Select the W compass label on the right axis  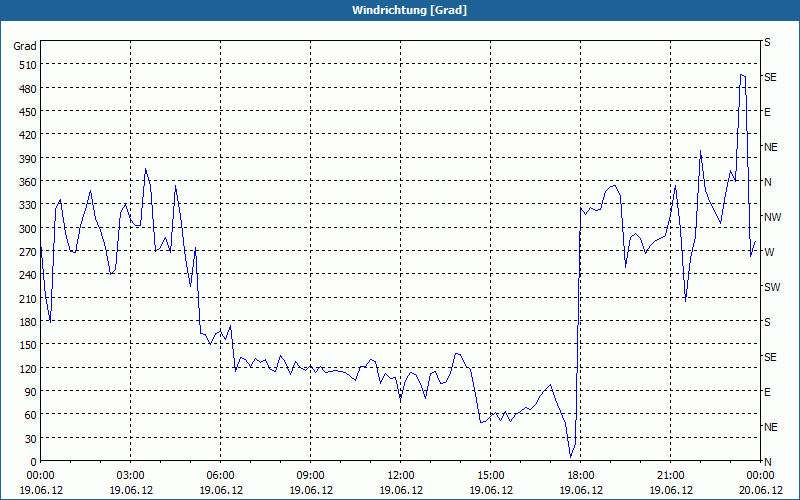[769, 252]
